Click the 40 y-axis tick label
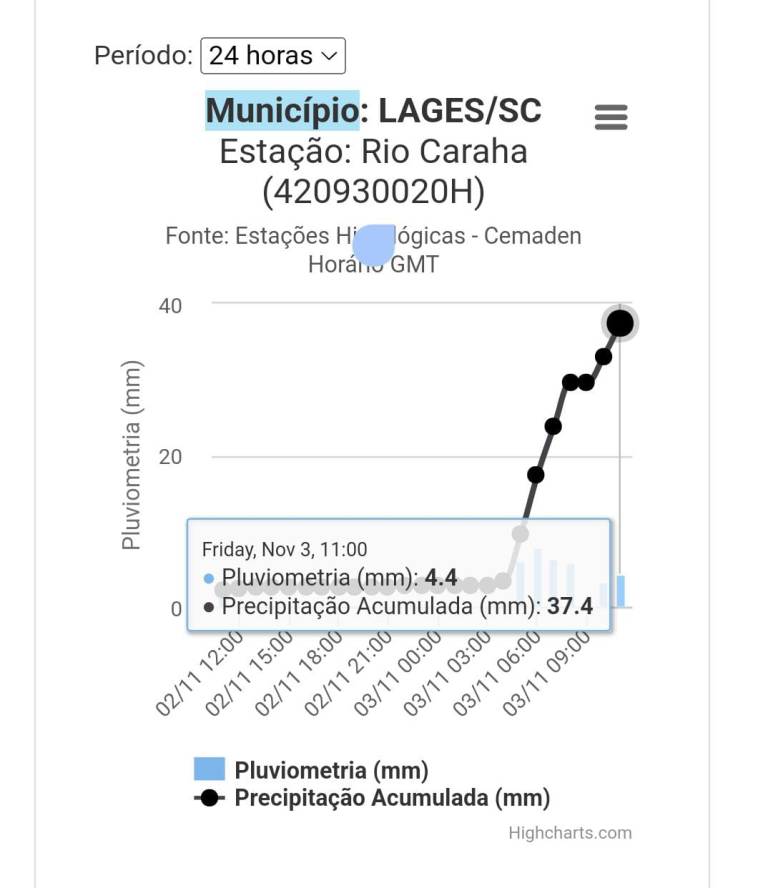 (170, 305)
